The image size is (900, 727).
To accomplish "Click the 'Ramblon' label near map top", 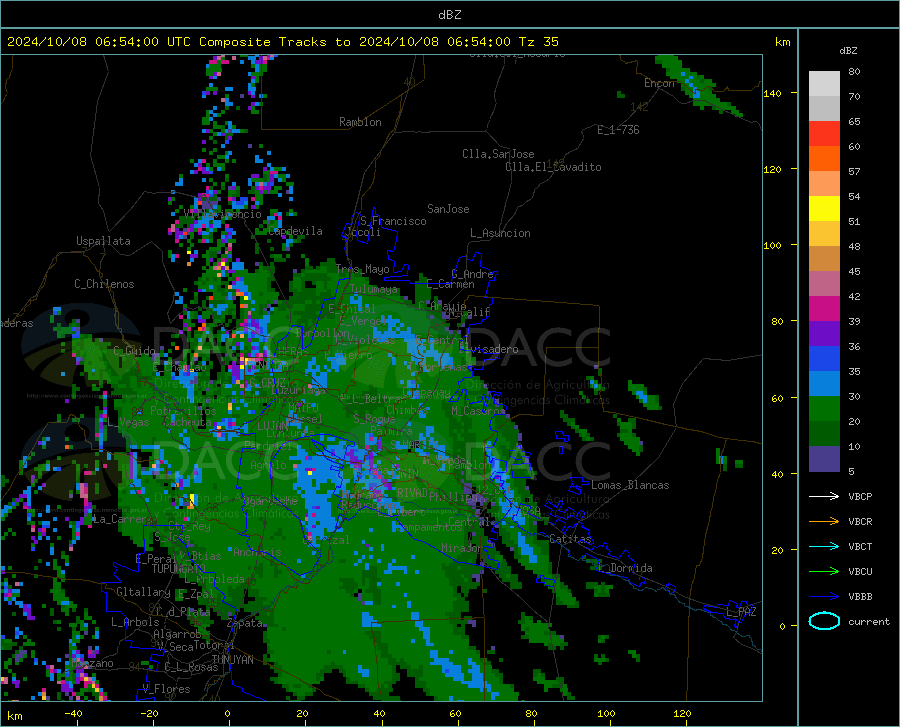I will tap(360, 122).
